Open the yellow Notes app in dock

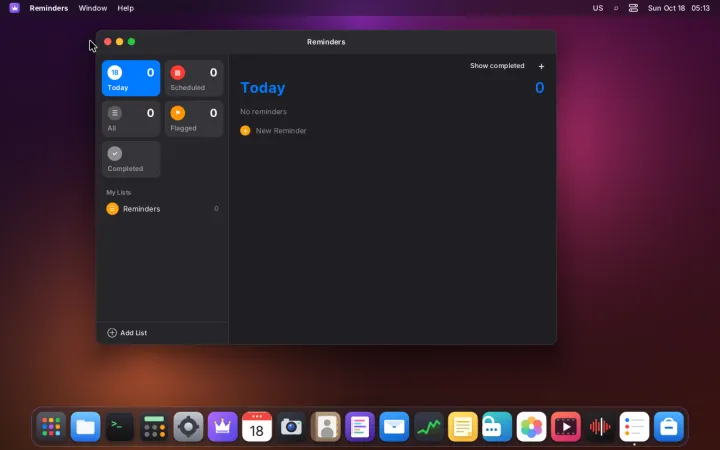click(463, 427)
